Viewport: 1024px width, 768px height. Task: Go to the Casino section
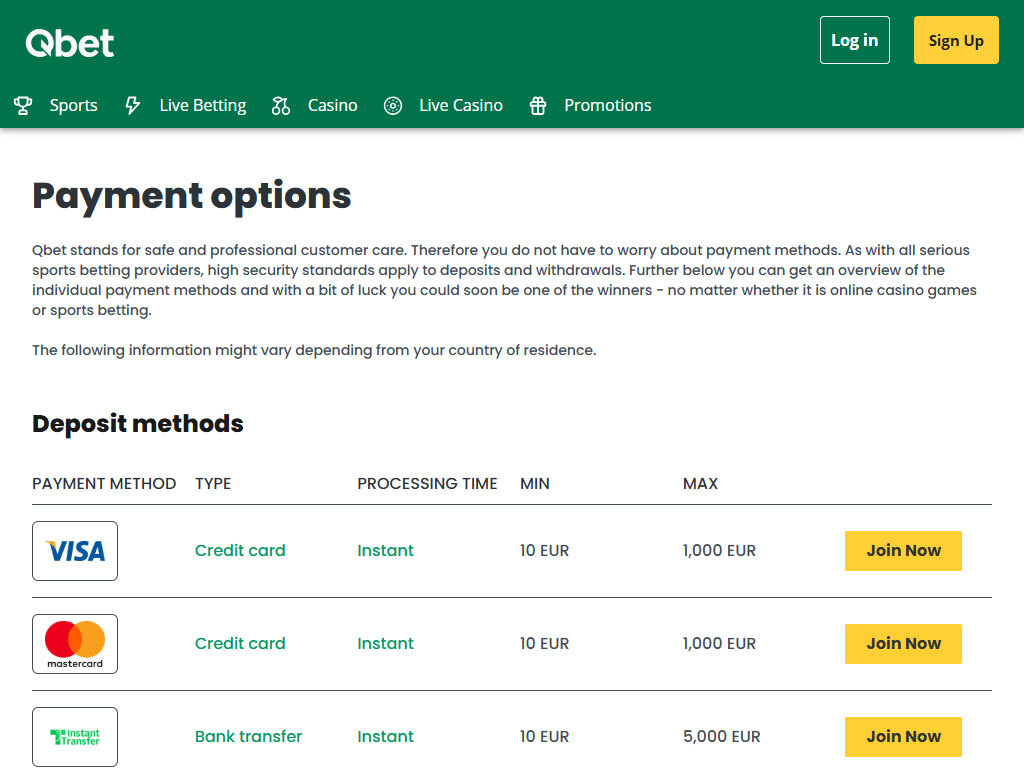[x=332, y=105]
